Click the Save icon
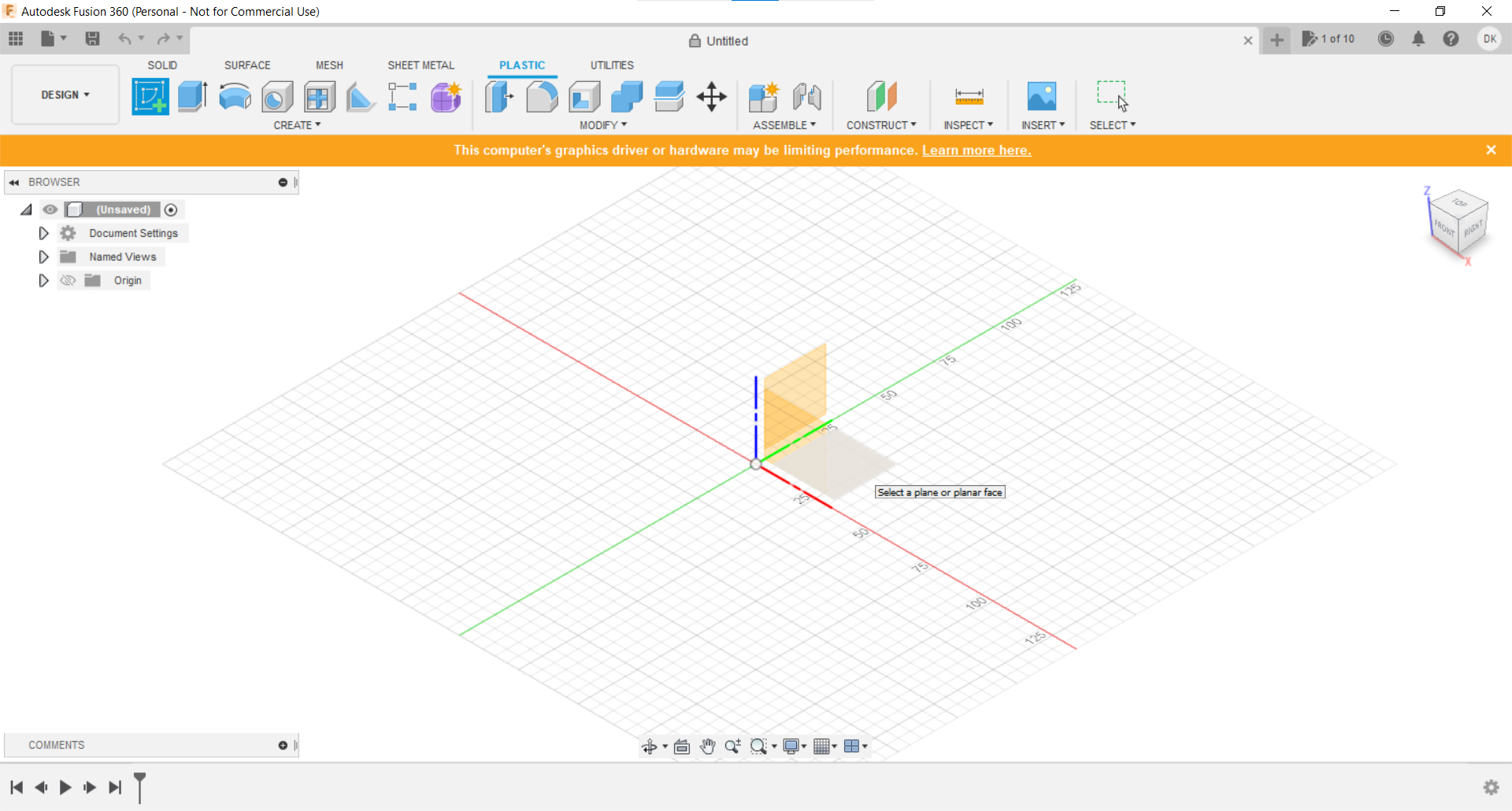The width and height of the screenshot is (1512, 811). pos(92,39)
